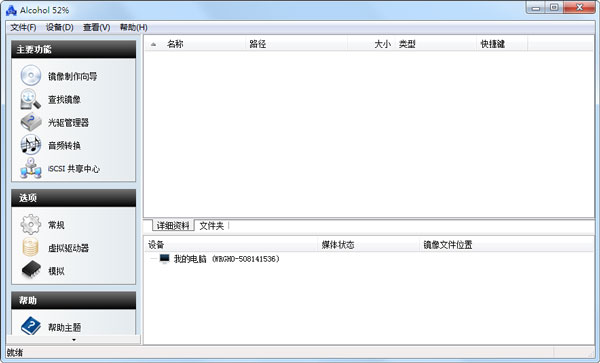
Task: Click the 光驱管理器 drive icon
Action: (x=31, y=122)
